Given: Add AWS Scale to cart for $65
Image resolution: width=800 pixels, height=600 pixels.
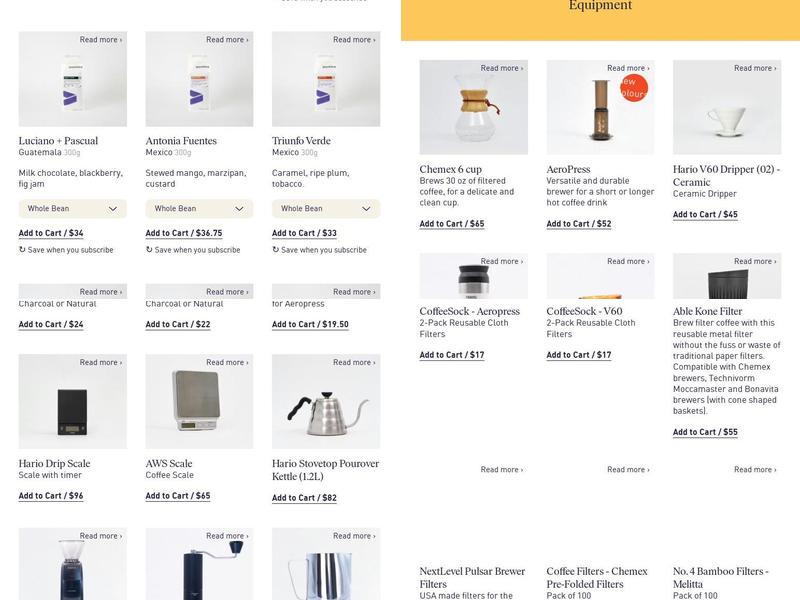Looking at the screenshot, I should [178, 495].
